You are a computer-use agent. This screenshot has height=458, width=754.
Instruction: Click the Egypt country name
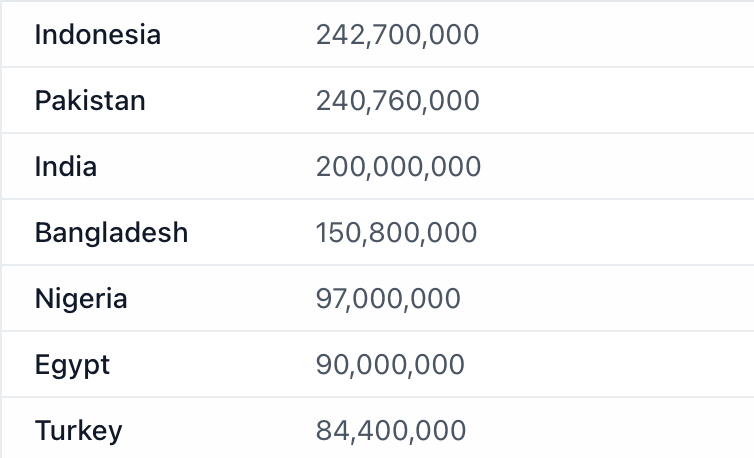72,365
